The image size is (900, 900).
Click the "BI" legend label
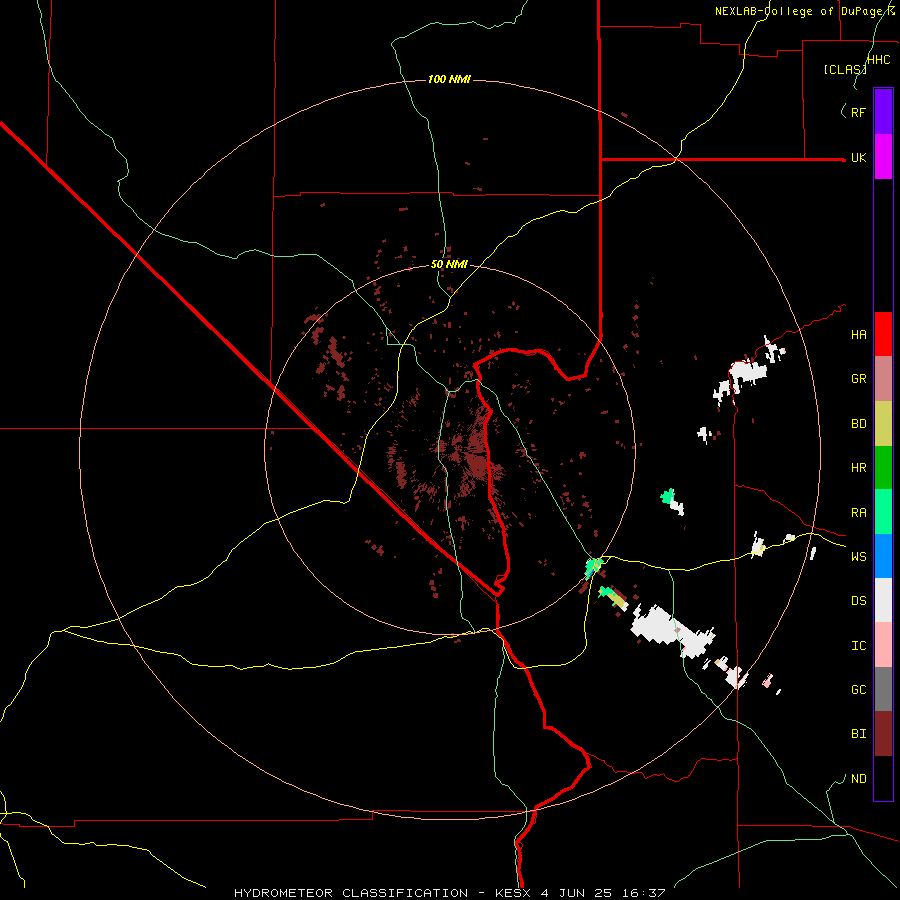click(858, 734)
